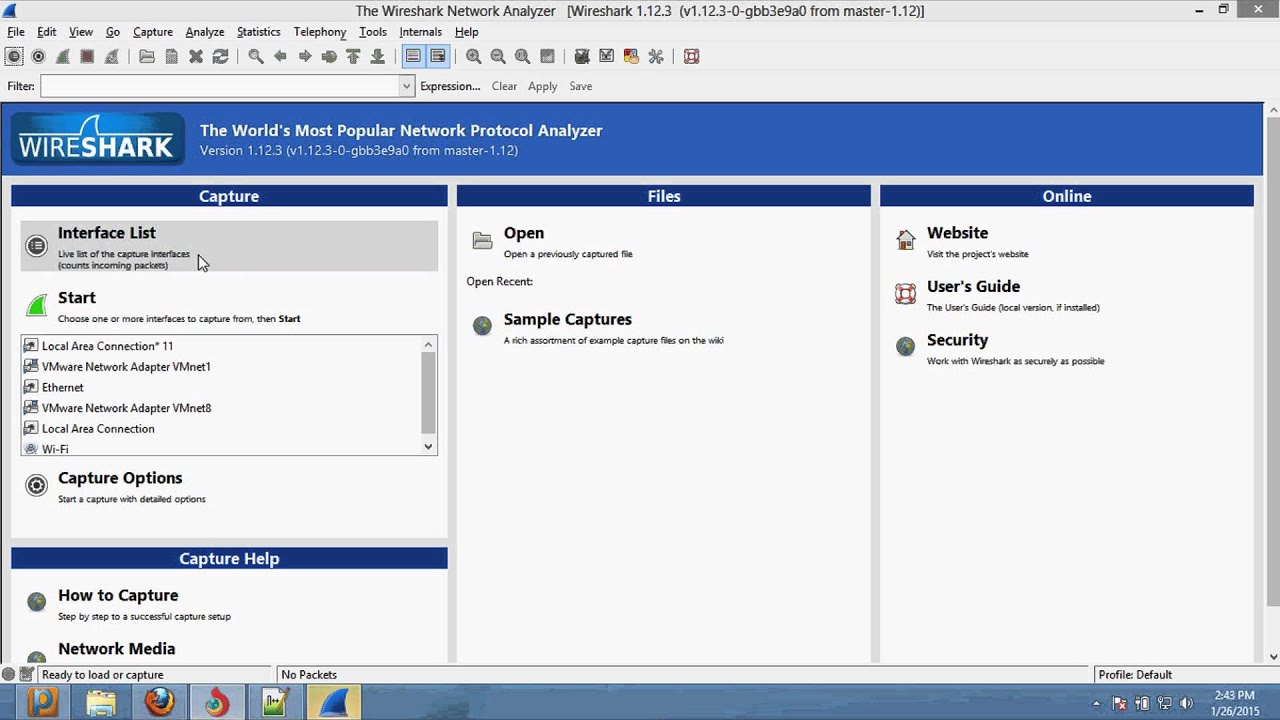The image size is (1280, 720).
Task: Click the go to last packet icon
Action: point(377,57)
